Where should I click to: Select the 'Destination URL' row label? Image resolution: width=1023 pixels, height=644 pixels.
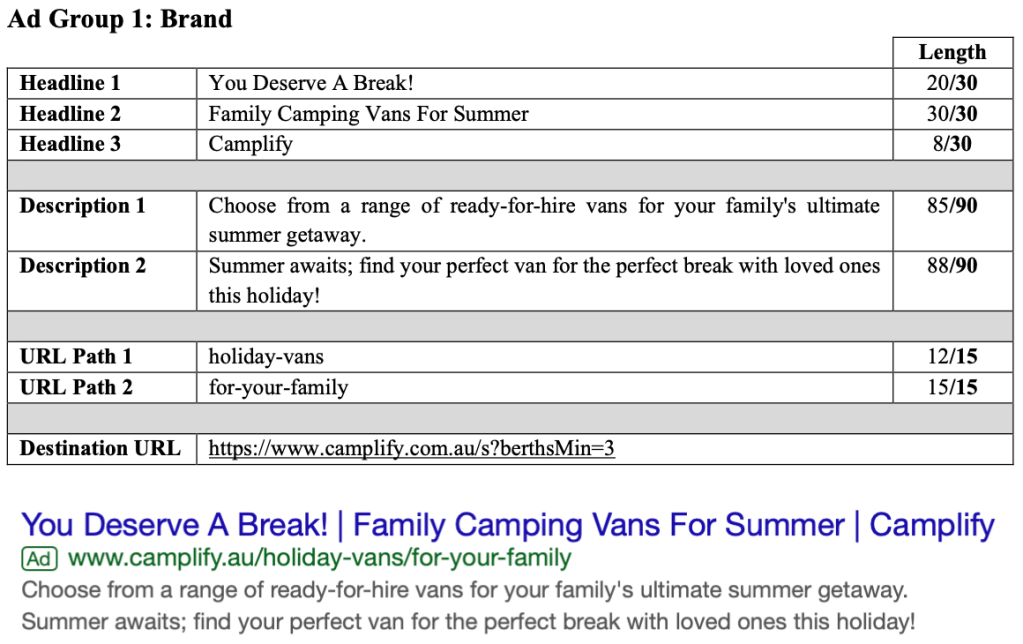(x=100, y=449)
